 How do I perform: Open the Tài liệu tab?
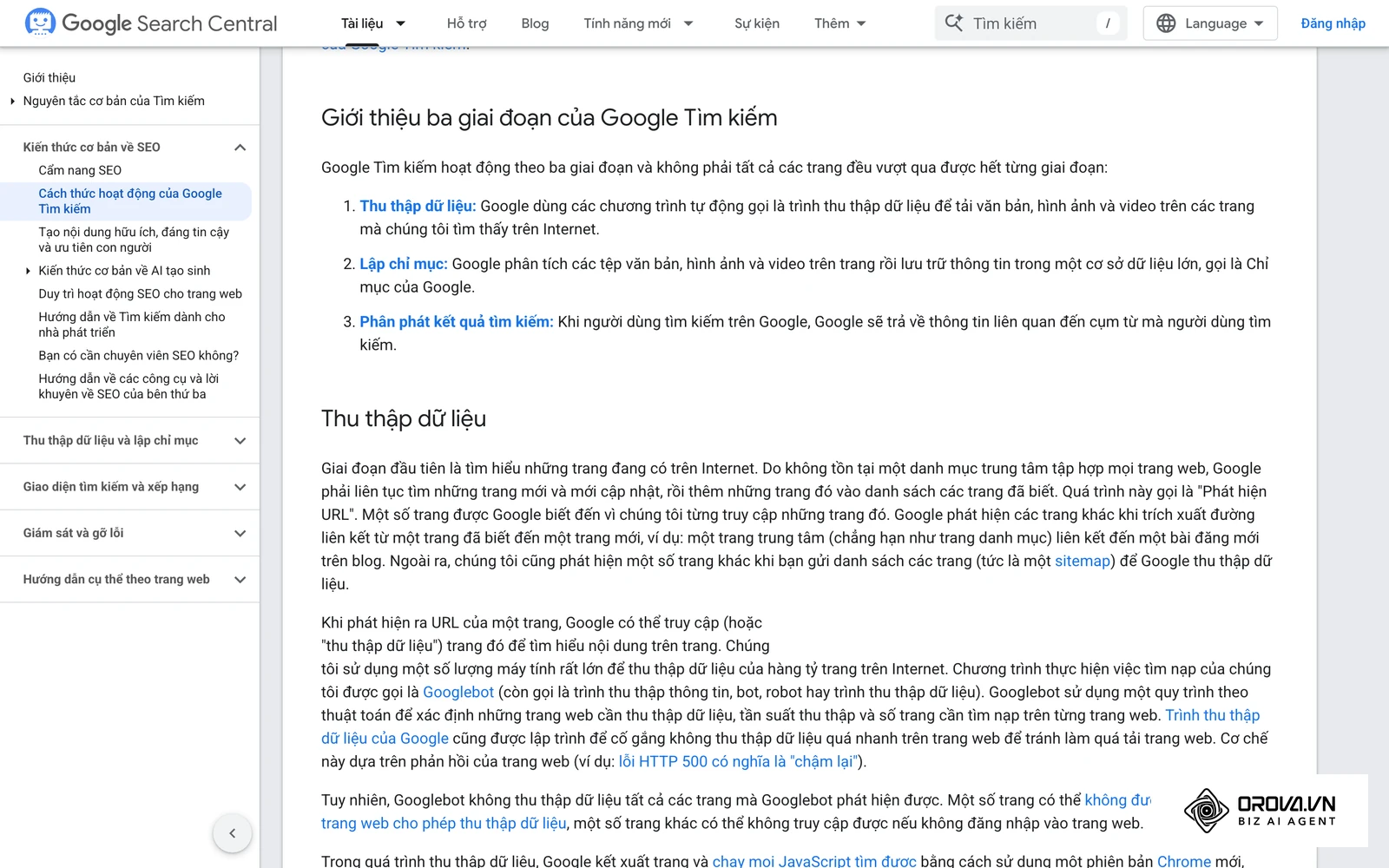[362, 23]
